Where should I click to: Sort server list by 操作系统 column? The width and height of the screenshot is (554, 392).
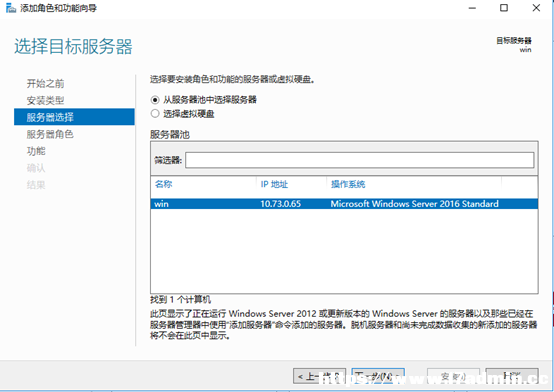[348, 184]
